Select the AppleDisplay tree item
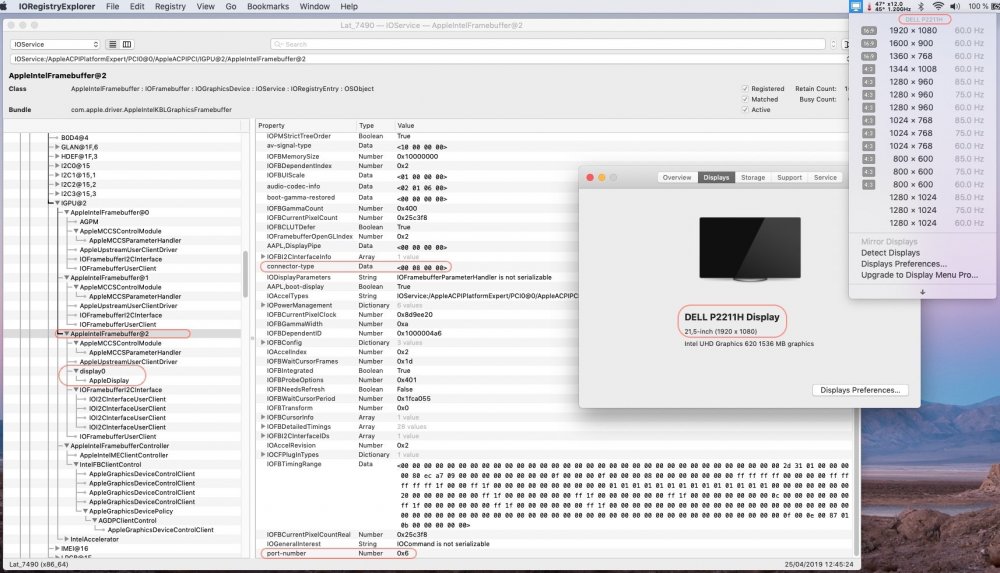The image size is (1000, 573). click(108, 381)
